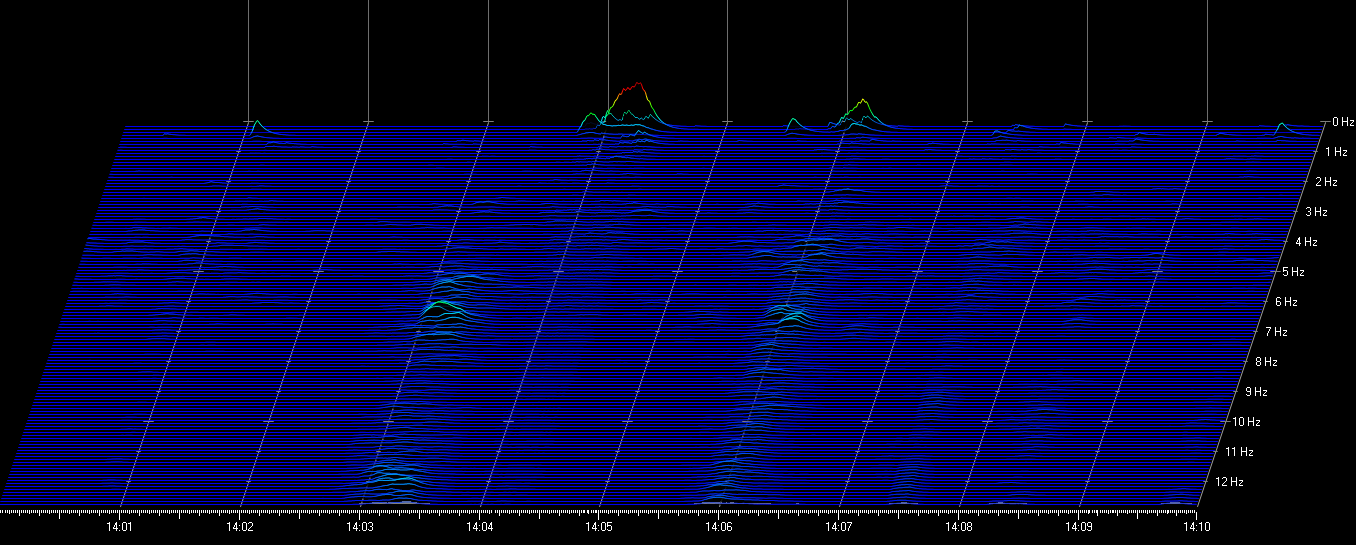This screenshot has height=545, width=1356.
Task: Select the 14:06 time axis label
Action: coord(719,527)
